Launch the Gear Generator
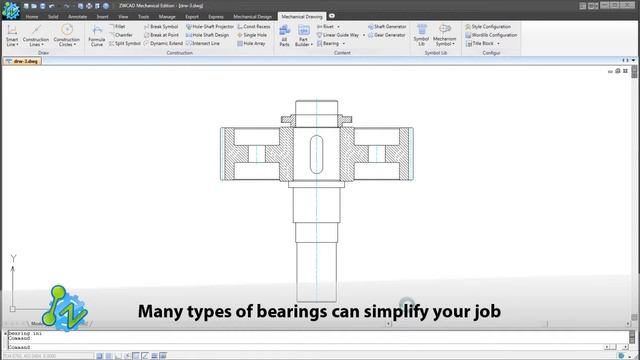The height and width of the screenshot is (360, 640). coord(387,35)
